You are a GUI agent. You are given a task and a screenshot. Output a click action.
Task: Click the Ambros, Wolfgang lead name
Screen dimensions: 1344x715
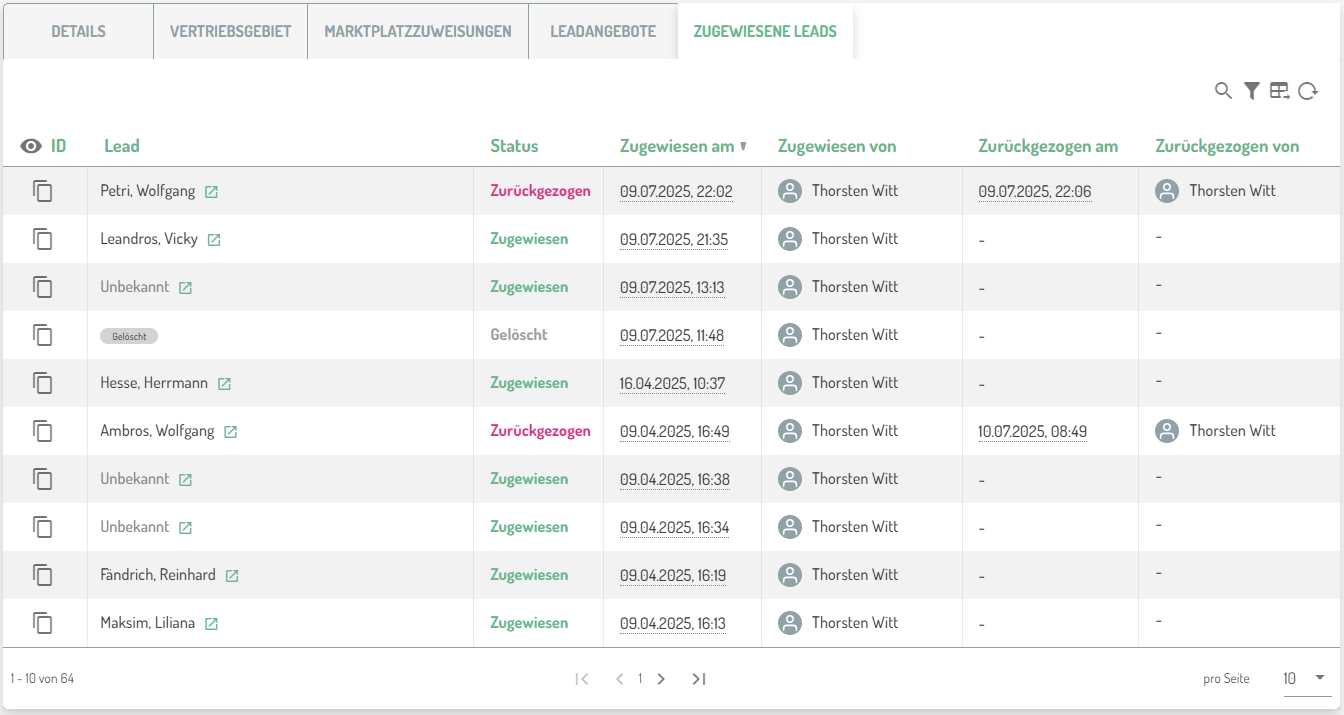[x=157, y=431]
